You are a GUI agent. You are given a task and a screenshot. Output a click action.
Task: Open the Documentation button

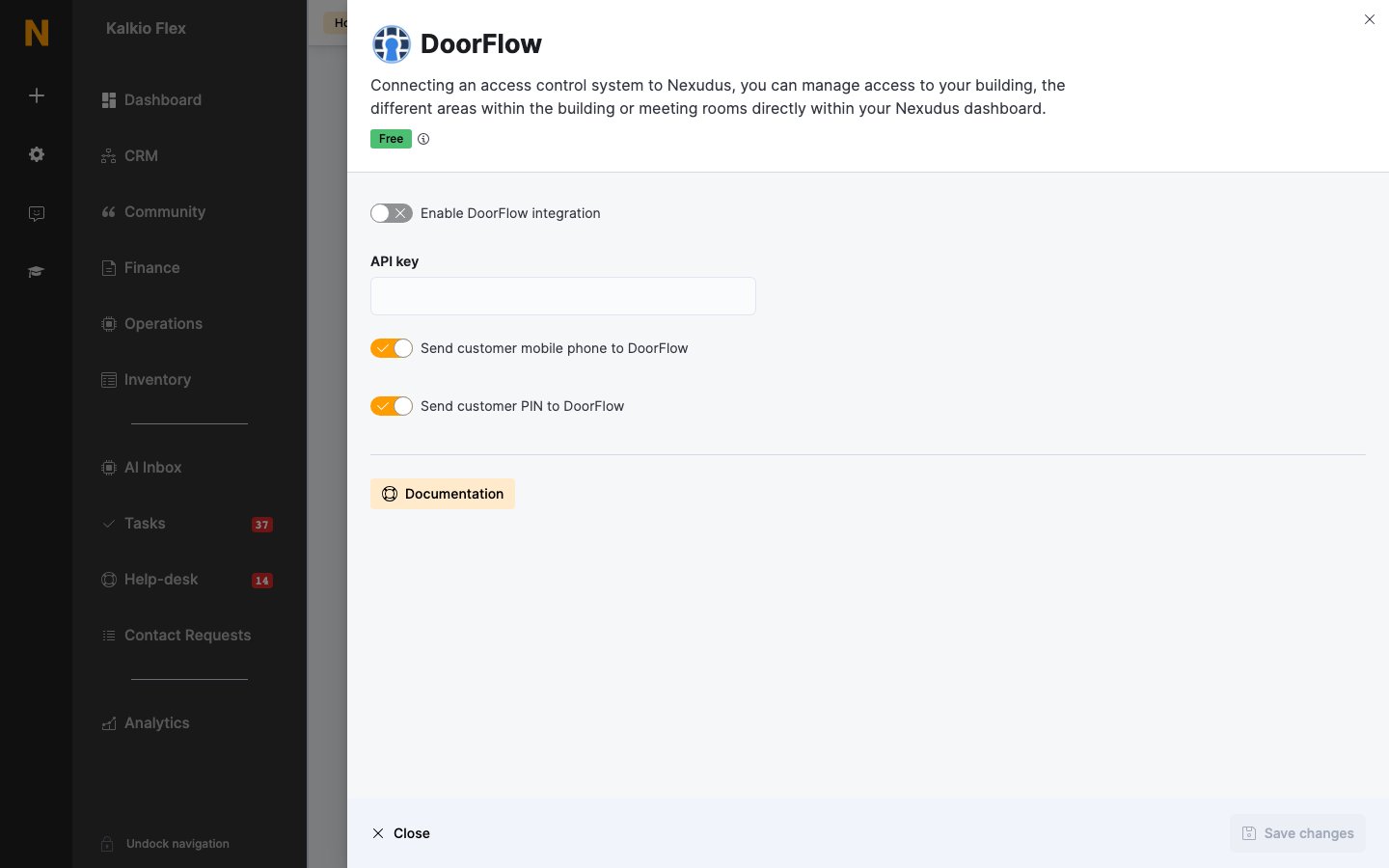click(x=443, y=494)
